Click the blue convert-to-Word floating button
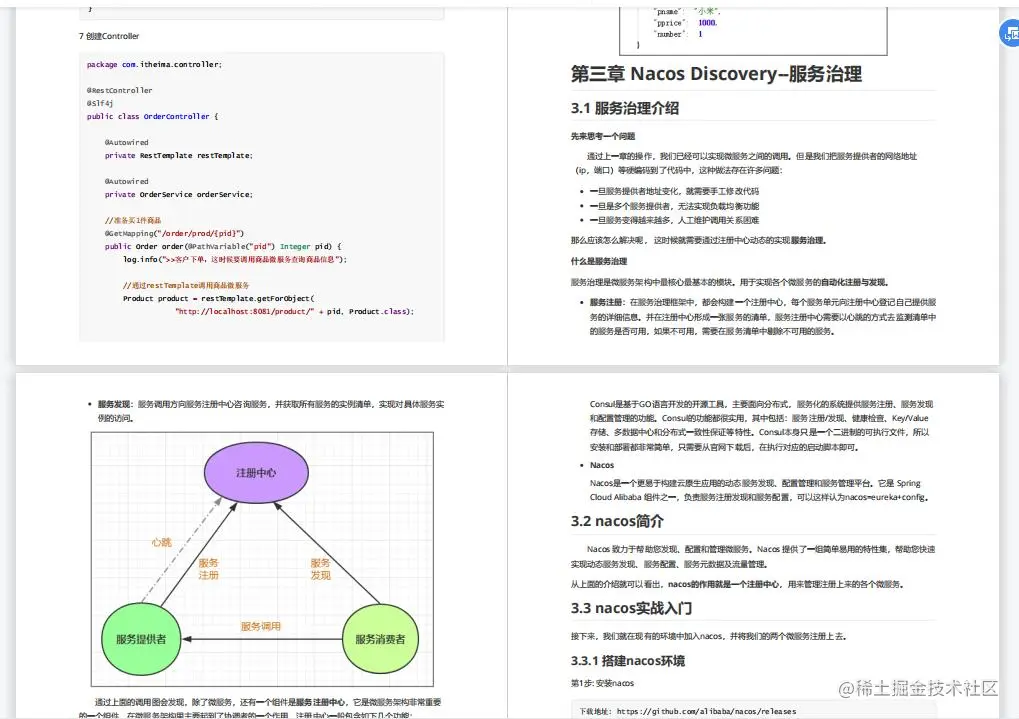Viewport: 1019px width, 719px height. click(x=1009, y=33)
